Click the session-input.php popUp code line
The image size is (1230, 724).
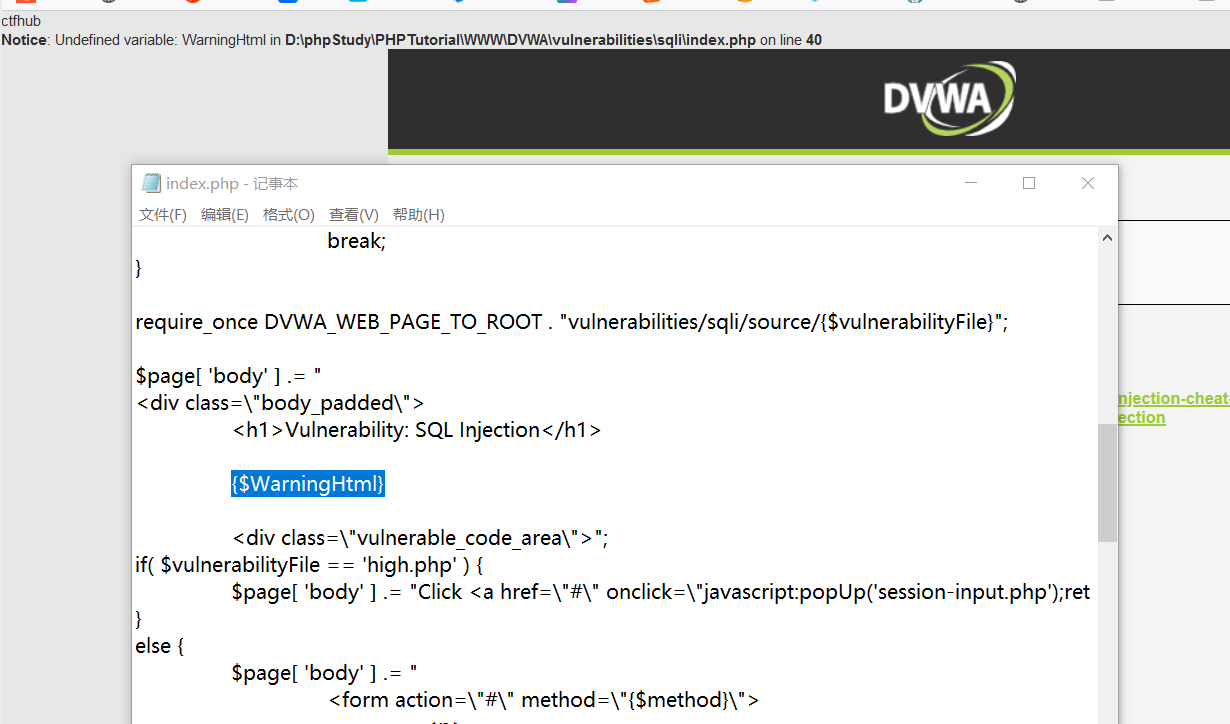point(661,592)
